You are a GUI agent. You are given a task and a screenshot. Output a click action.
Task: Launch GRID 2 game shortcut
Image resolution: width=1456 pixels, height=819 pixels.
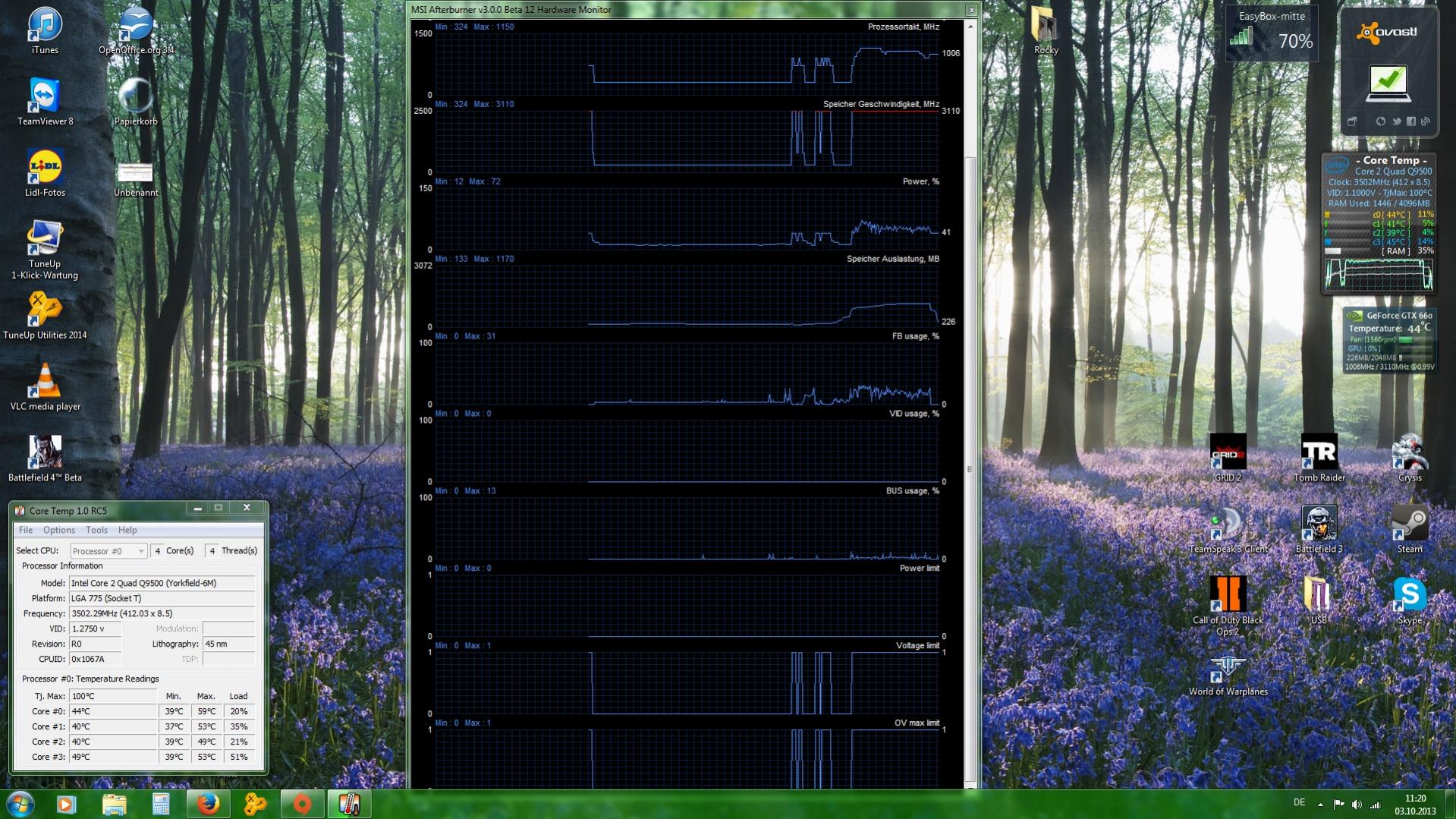pyautogui.click(x=1228, y=459)
